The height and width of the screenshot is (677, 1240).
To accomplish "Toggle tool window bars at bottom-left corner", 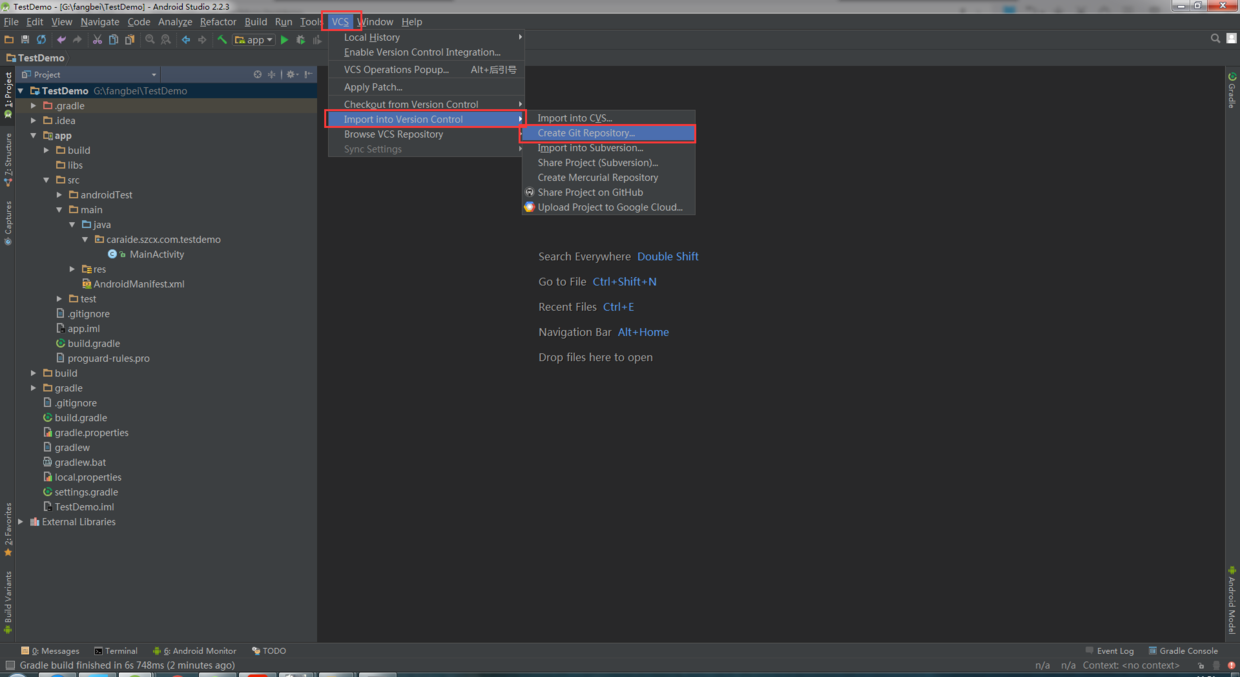I will coord(10,665).
